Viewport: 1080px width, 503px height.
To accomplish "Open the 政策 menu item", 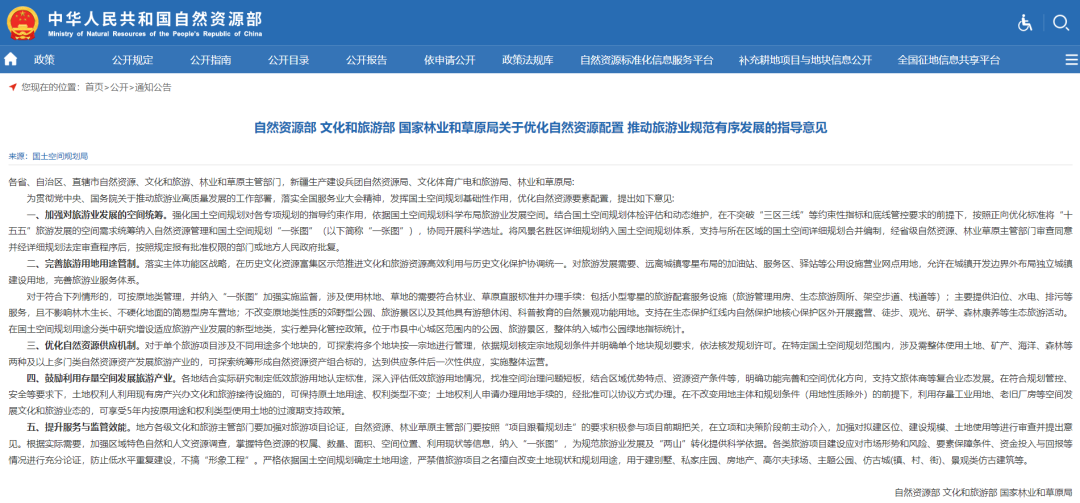I will pyautogui.click(x=44, y=60).
